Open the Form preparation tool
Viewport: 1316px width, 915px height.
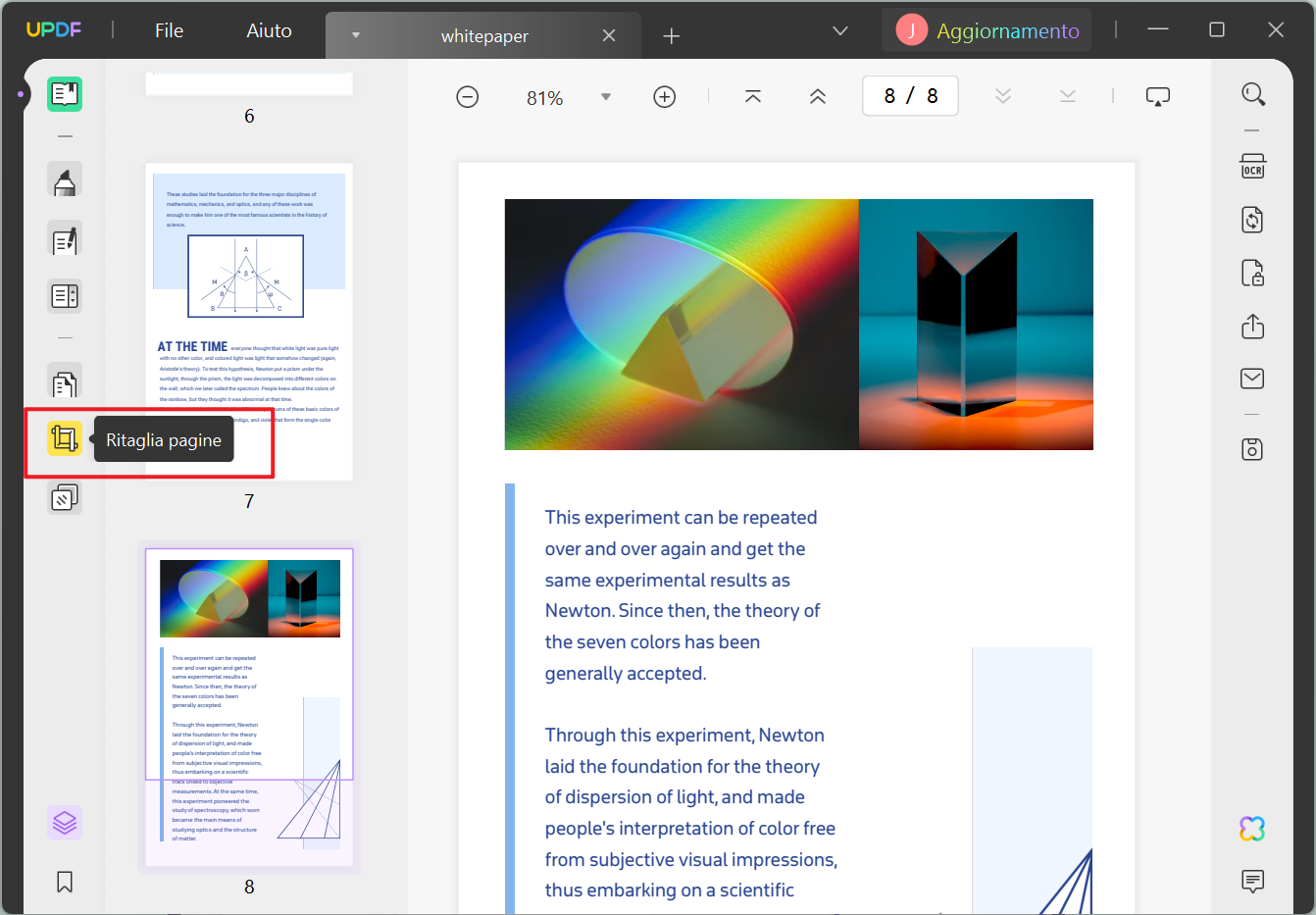(65, 296)
